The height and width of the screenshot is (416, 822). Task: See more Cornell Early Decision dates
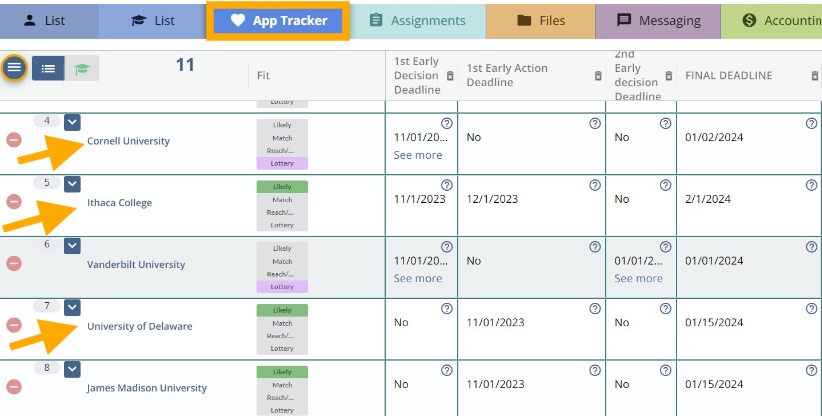[418, 155]
